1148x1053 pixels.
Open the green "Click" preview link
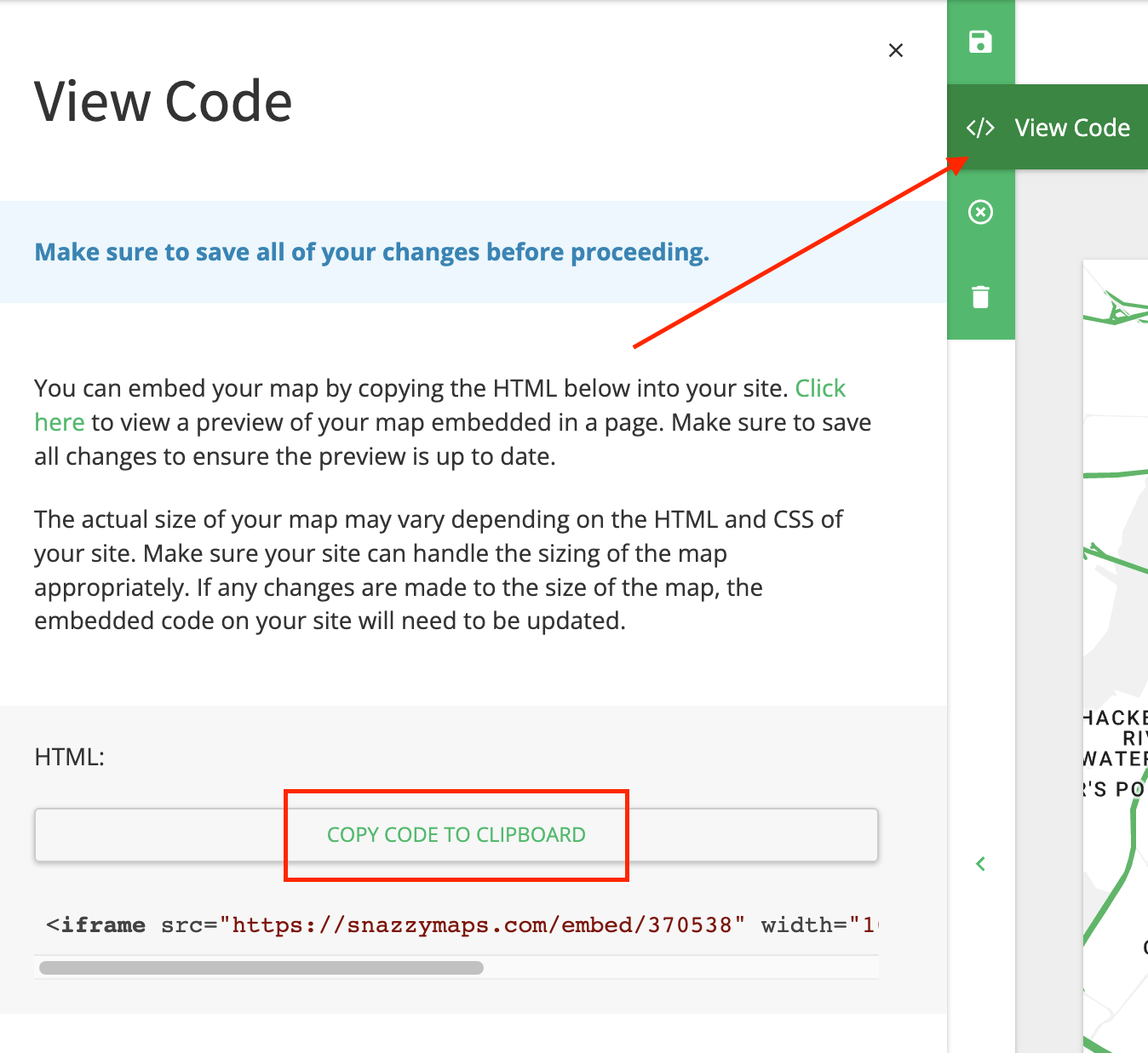[x=820, y=388]
